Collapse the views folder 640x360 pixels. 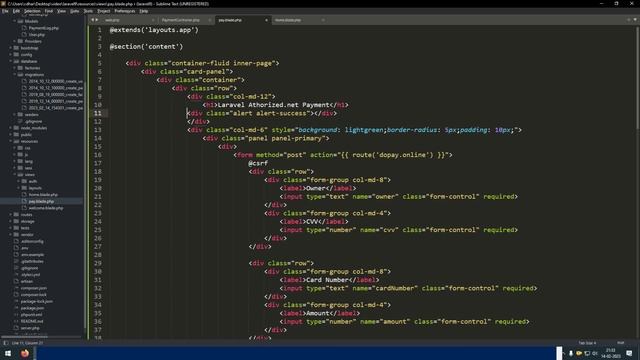coord(15,175)
